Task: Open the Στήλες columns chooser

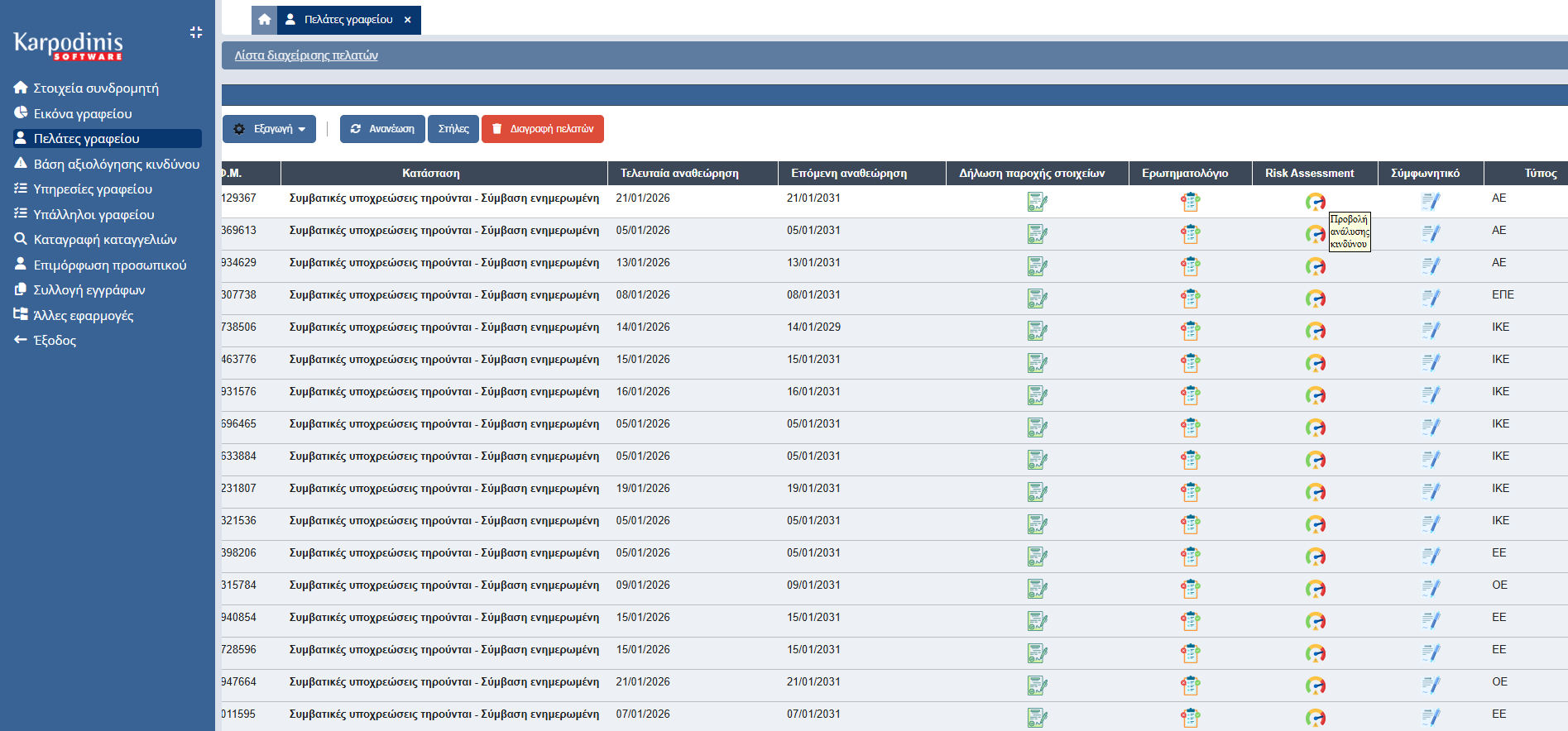Action: coord(453,129)
